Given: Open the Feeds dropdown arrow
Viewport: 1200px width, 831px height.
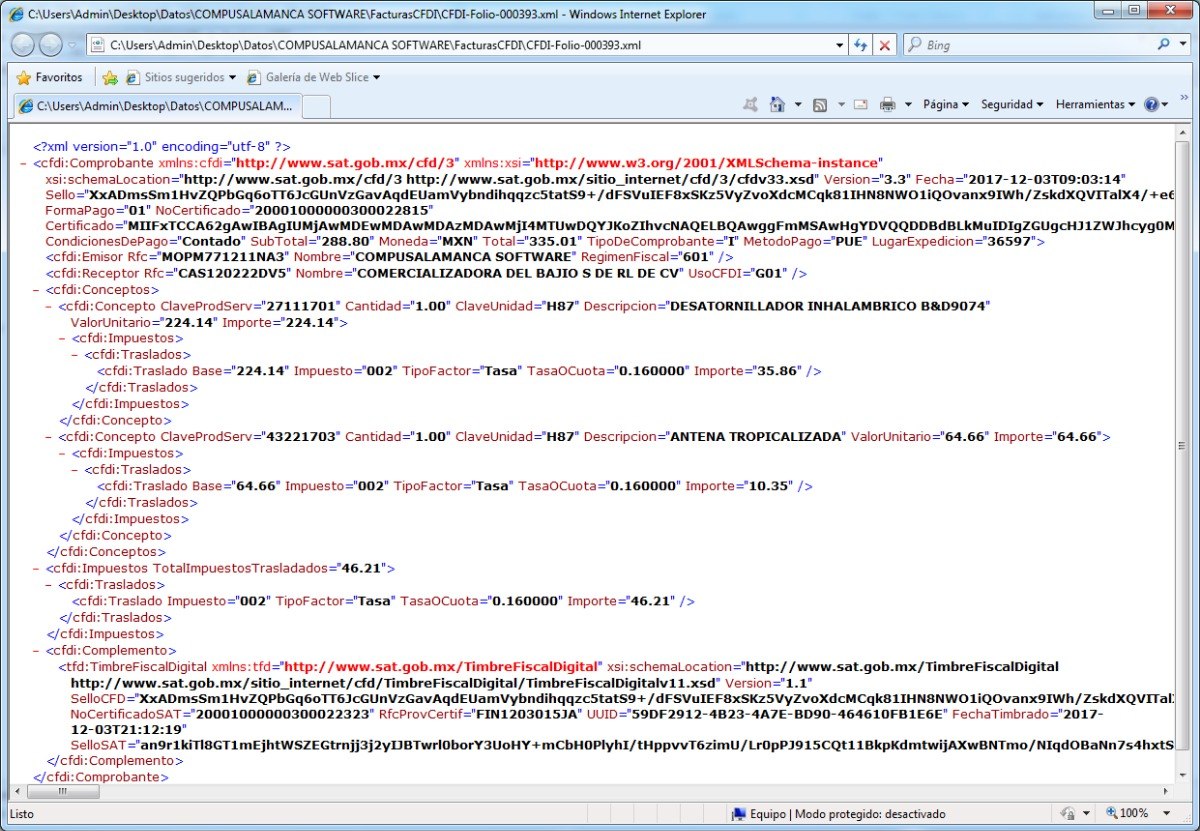Looking at the screenshot, I should pos(839,104).
